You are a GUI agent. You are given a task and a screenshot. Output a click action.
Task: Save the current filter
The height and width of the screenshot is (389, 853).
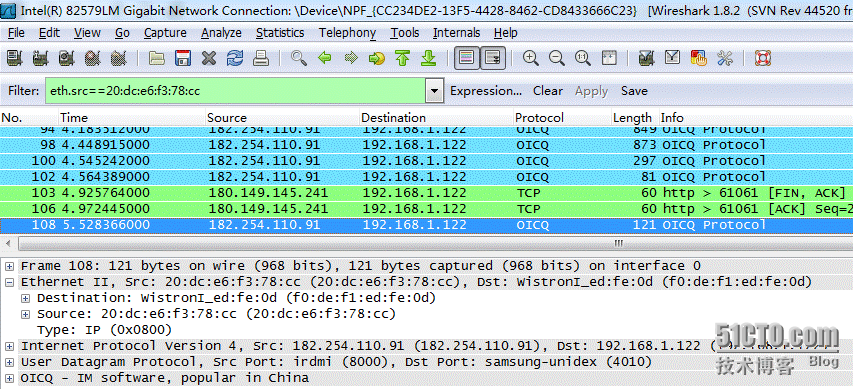coord(634,91)
